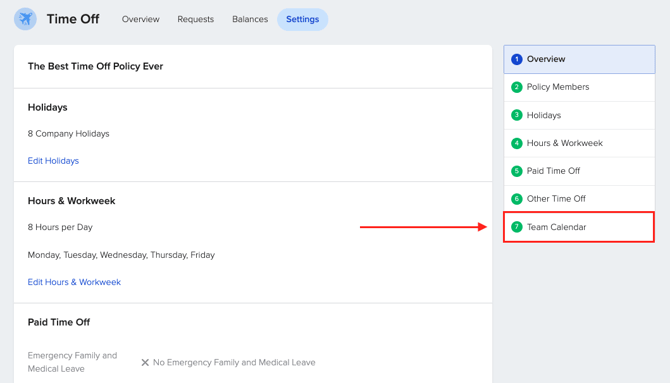Screen dimensions: 670x383
Task: Switch to the Balances tab
Action: point(250,19)
